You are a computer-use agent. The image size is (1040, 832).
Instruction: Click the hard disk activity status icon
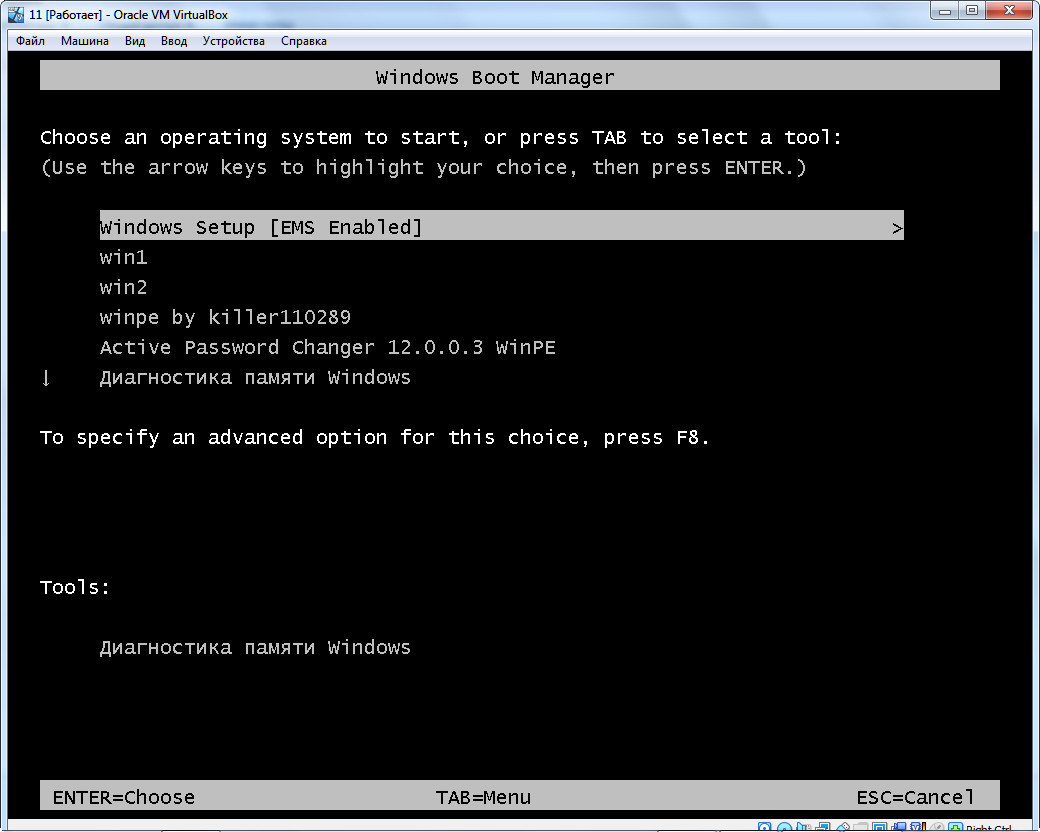click(x=764, y=828)
